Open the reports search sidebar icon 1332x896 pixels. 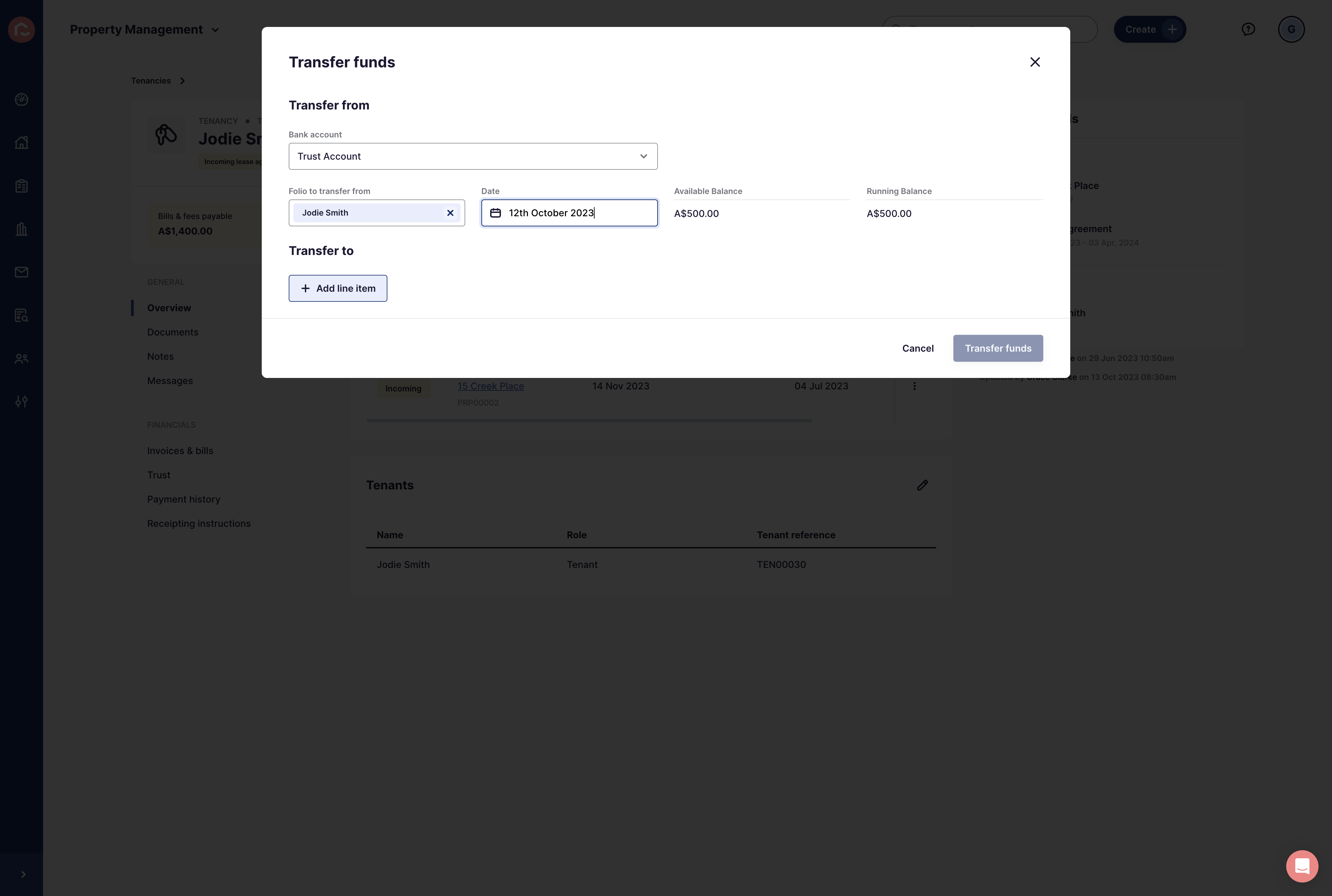tap(22, 315)
